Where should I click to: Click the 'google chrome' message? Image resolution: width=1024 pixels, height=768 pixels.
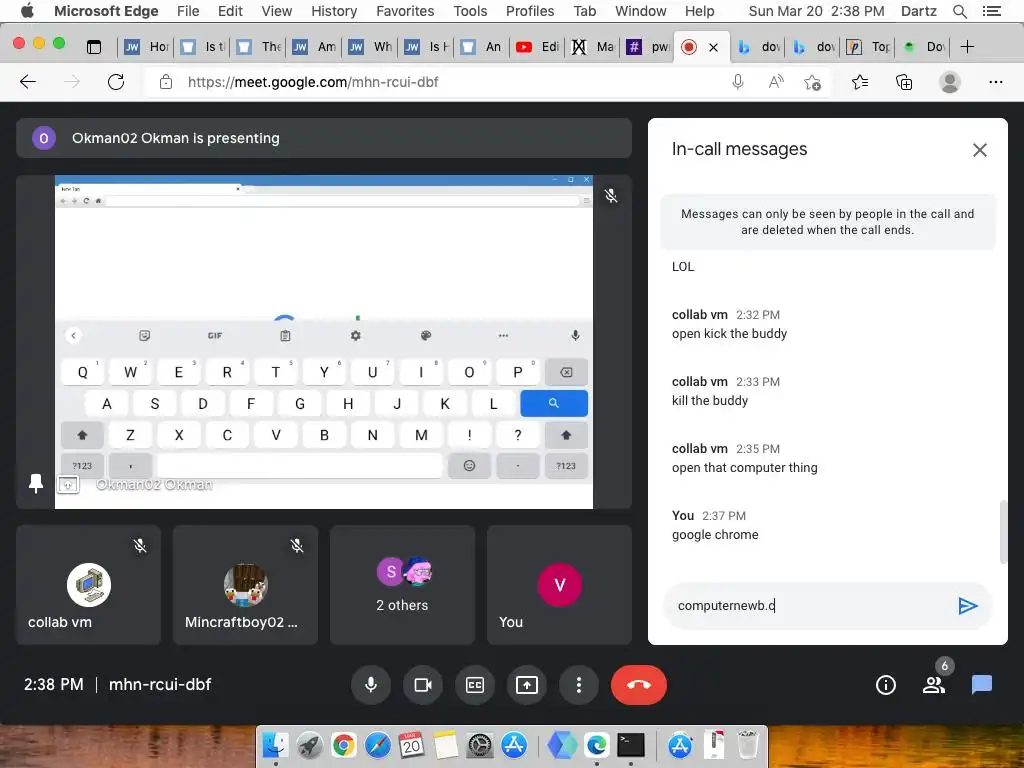[x=714, y=535]
